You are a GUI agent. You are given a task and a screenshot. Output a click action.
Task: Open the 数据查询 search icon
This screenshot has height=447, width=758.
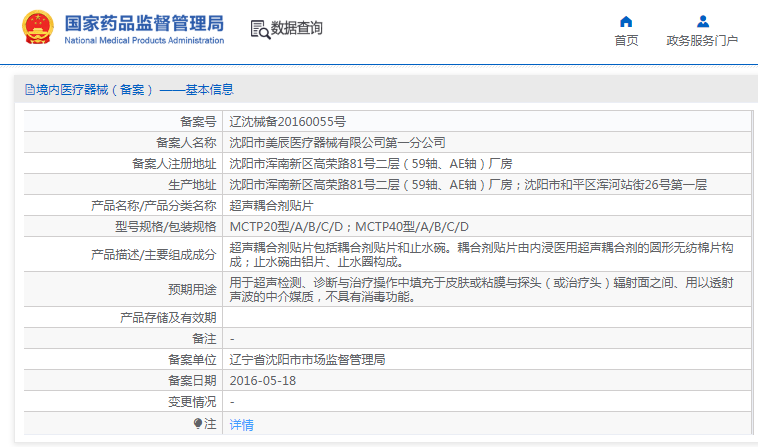(260, 29)
